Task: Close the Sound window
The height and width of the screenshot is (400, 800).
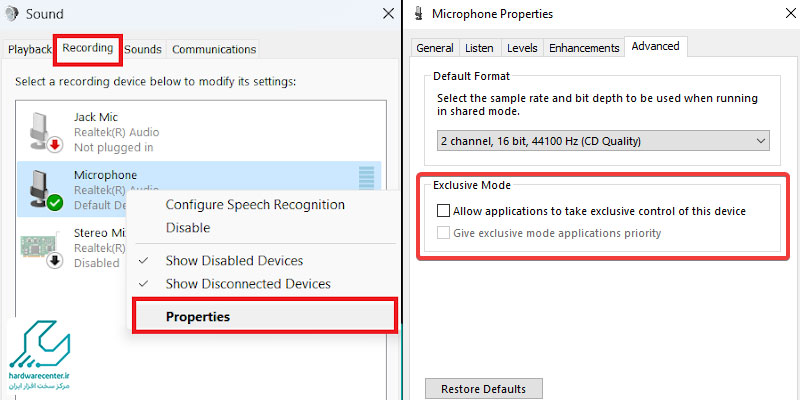Action: click(x=388, y=14)
